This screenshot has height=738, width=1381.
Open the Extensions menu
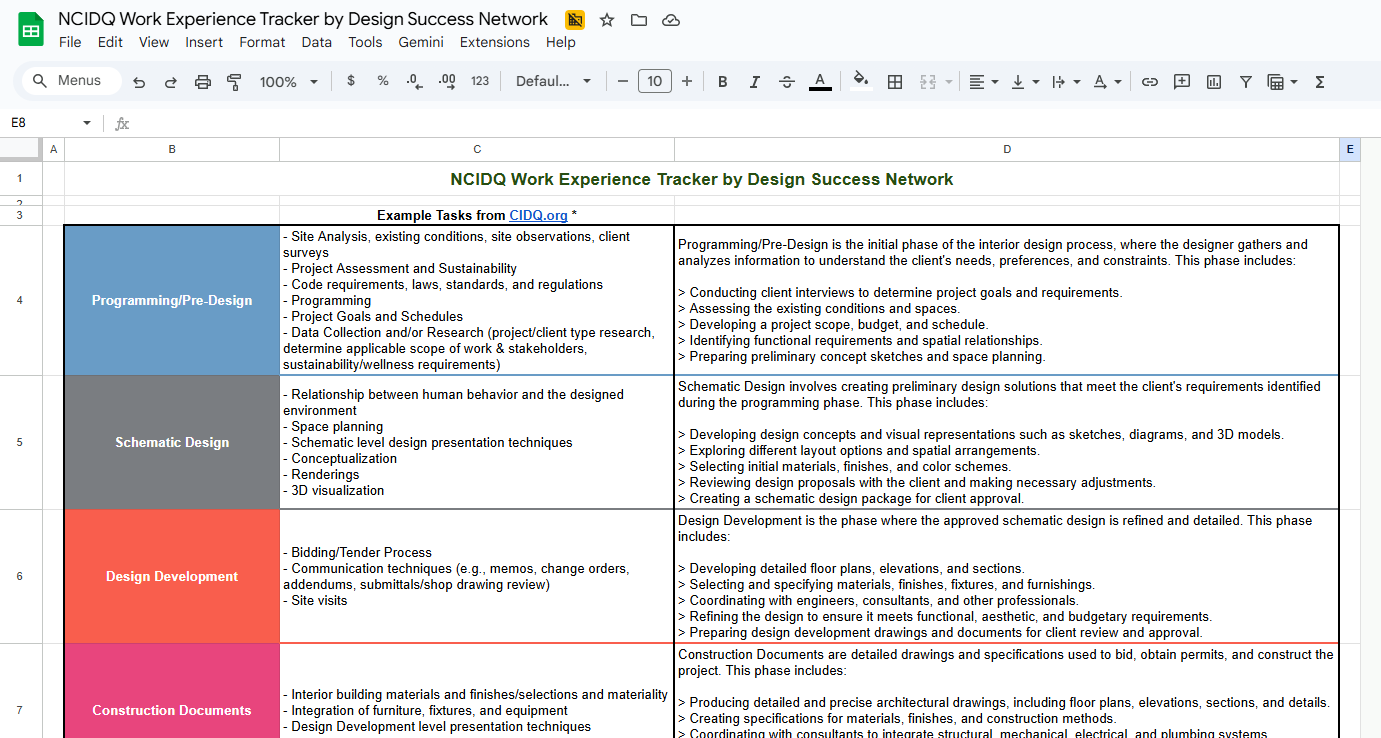[494, 42]
